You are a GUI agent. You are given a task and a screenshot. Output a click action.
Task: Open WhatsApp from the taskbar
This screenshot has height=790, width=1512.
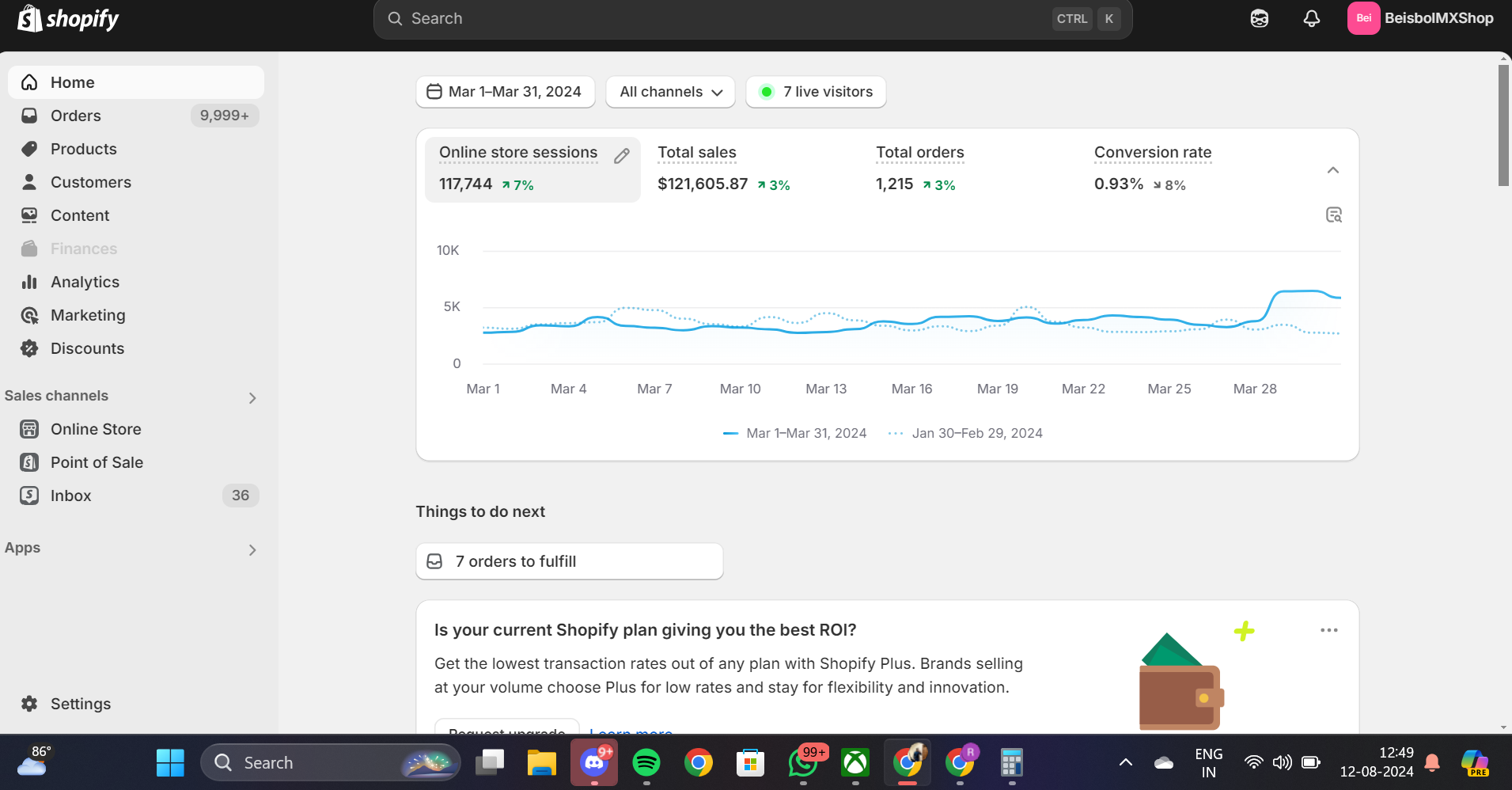point(803,762)
